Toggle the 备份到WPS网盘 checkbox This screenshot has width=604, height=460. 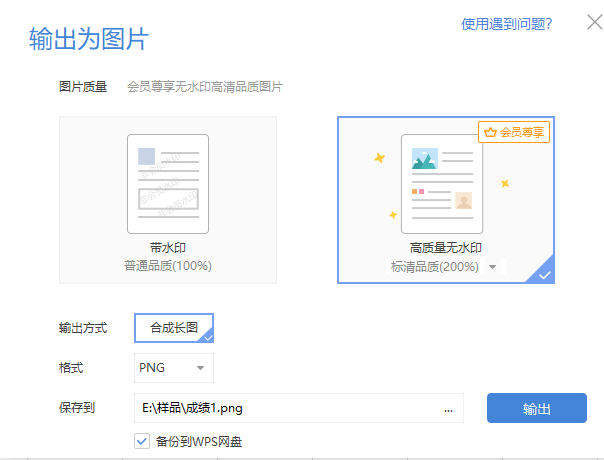141,440
